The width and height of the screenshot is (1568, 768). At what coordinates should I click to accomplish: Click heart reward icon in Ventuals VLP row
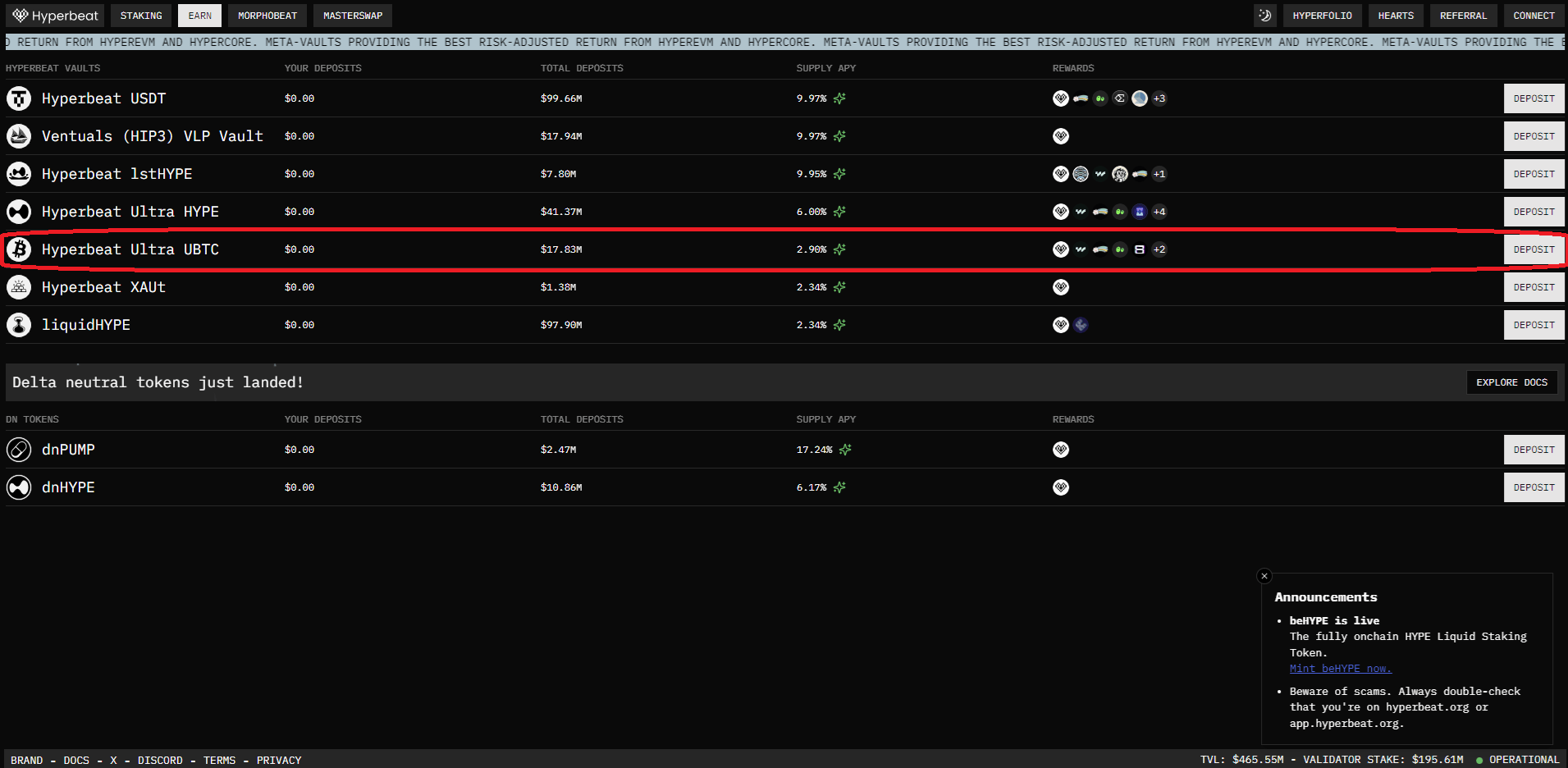click(x=1061, y=136)
